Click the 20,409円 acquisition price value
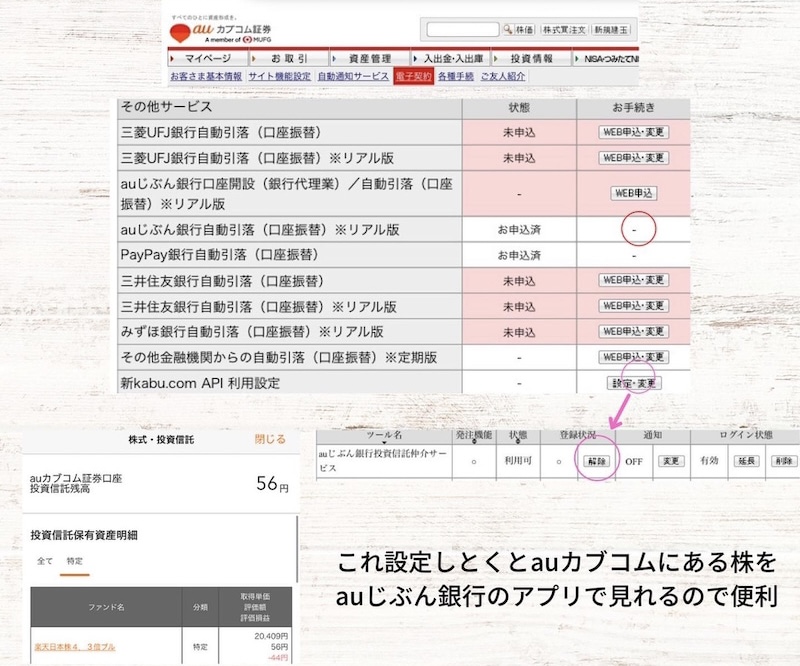800x666 pixels. [x=271, y=636]
